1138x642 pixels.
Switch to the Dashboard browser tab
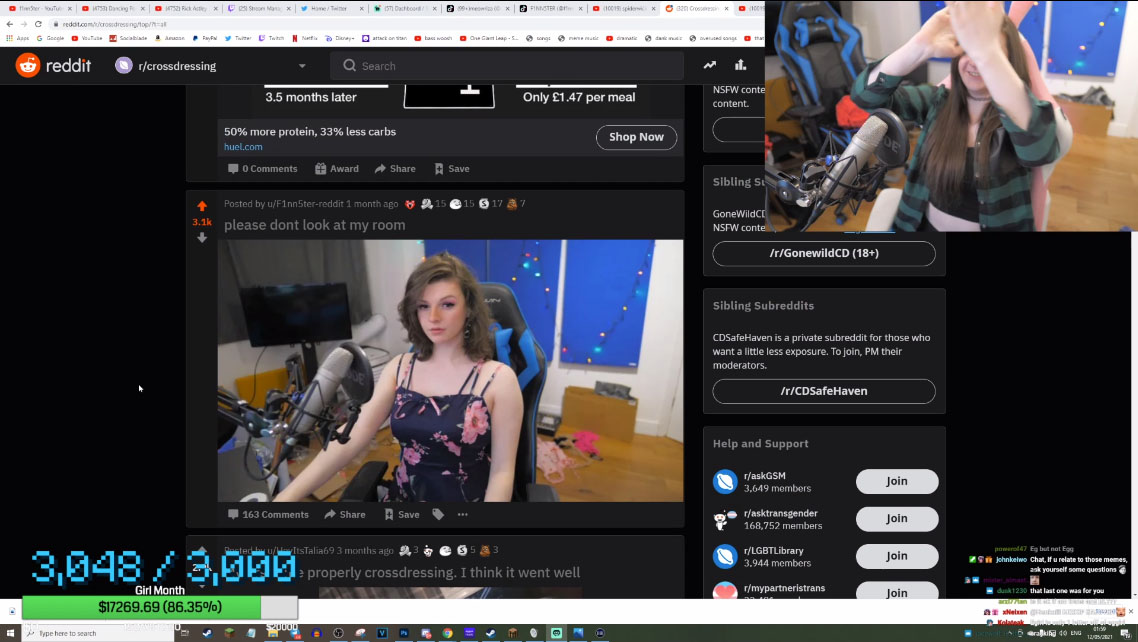click(404, 9)
